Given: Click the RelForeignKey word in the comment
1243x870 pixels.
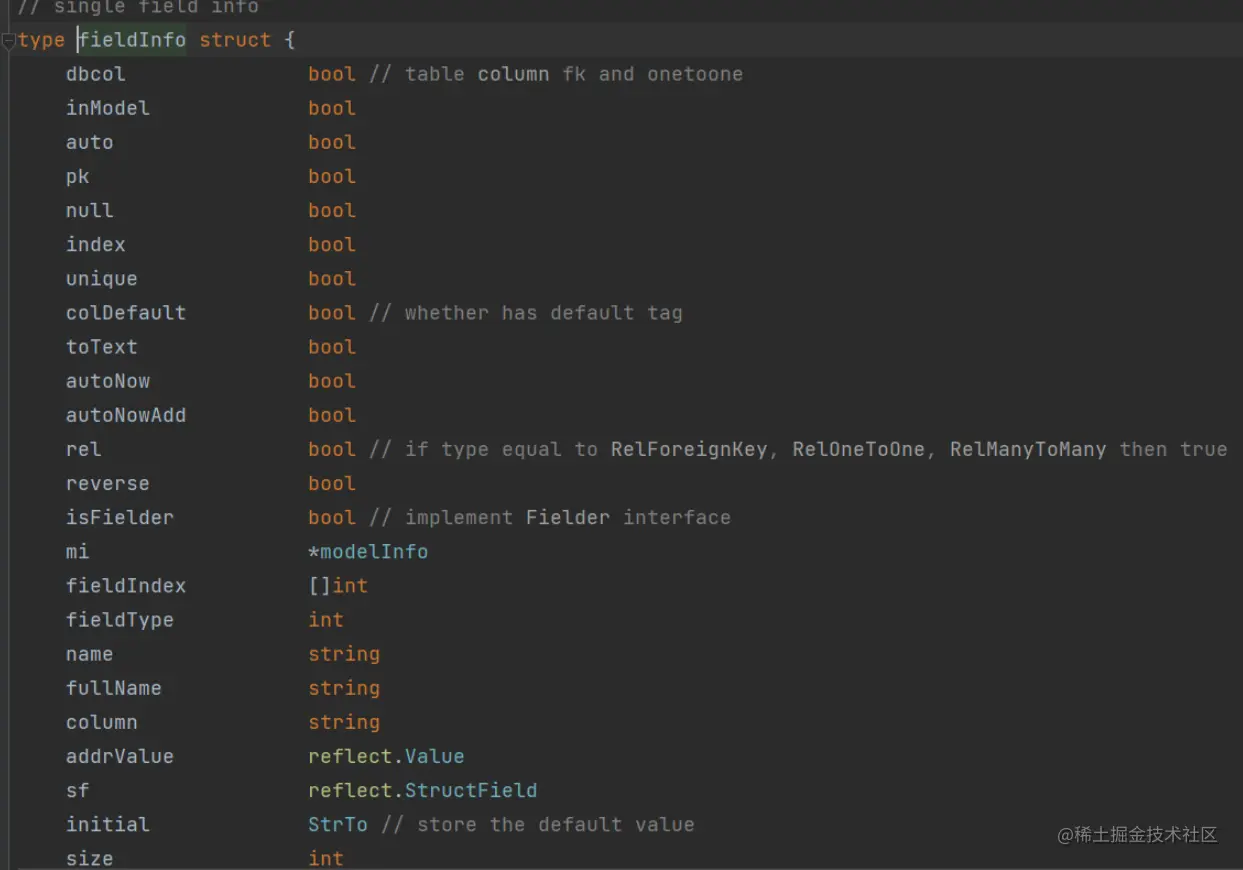Looking at the screenshot, I should (689, 449).
